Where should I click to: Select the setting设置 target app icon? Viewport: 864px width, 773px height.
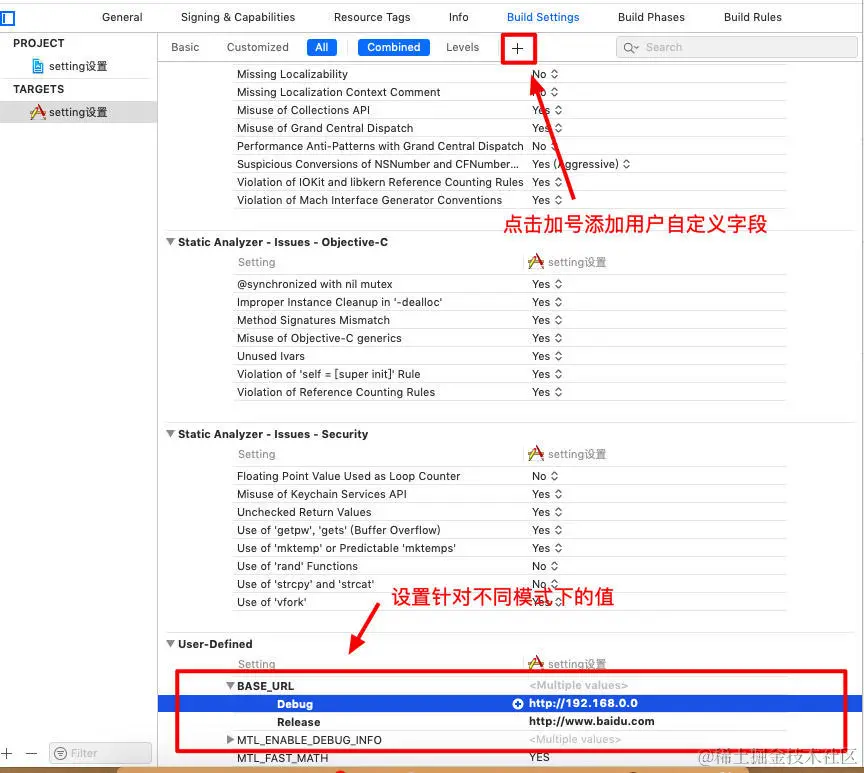[x=37, y=112]
